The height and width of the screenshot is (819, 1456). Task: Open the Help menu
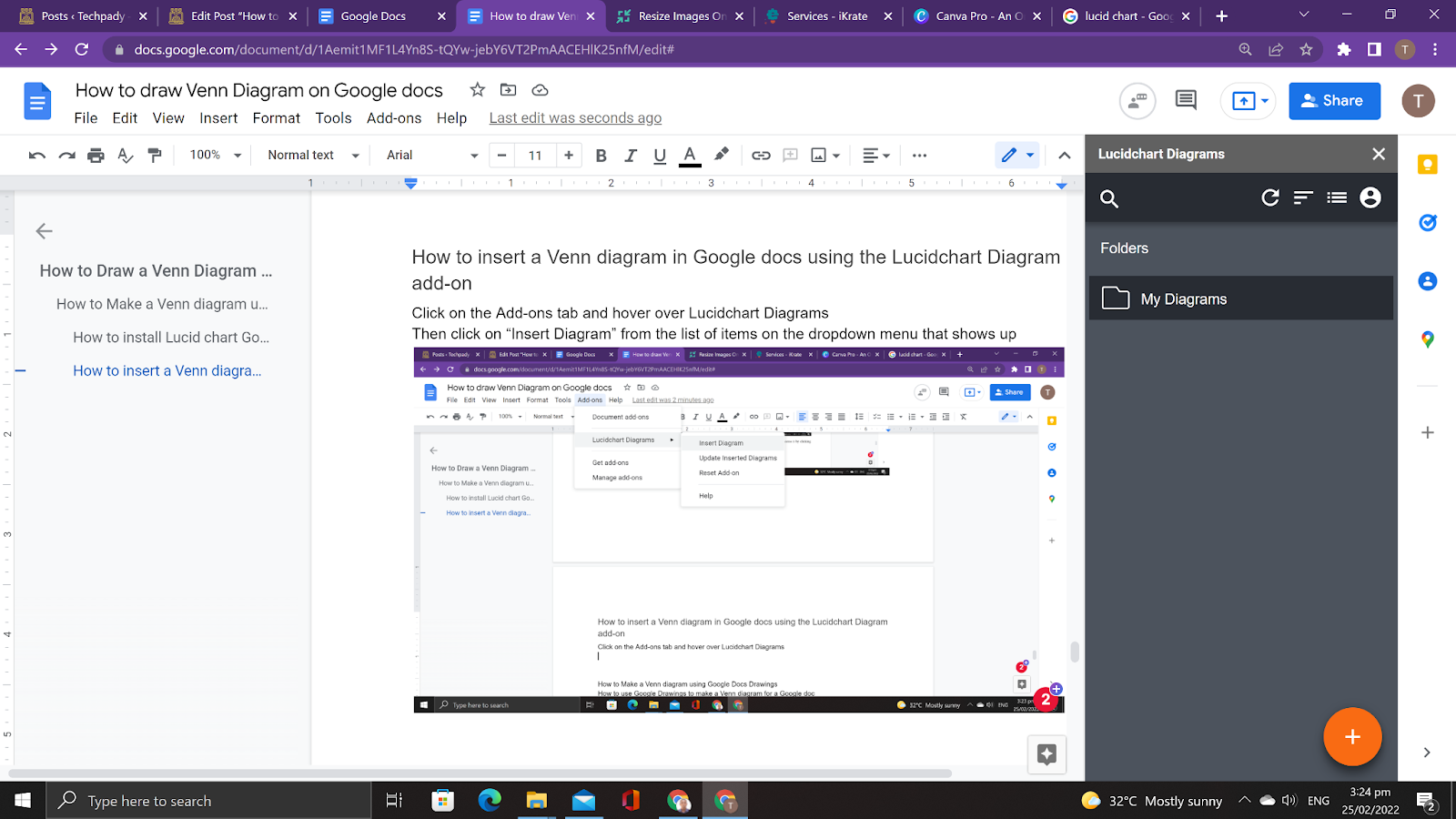pos(451,118)
